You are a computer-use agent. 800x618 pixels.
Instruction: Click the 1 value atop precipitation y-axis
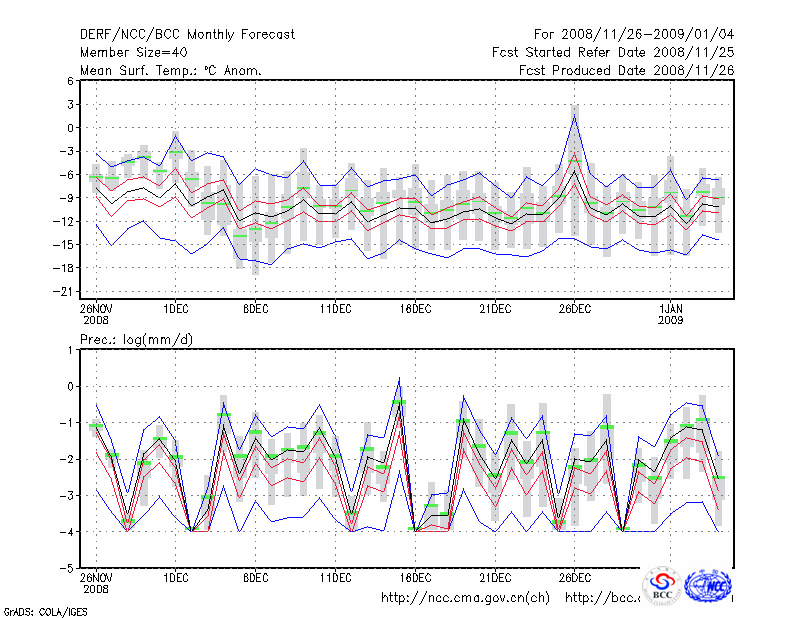click(x=70, y=350)
